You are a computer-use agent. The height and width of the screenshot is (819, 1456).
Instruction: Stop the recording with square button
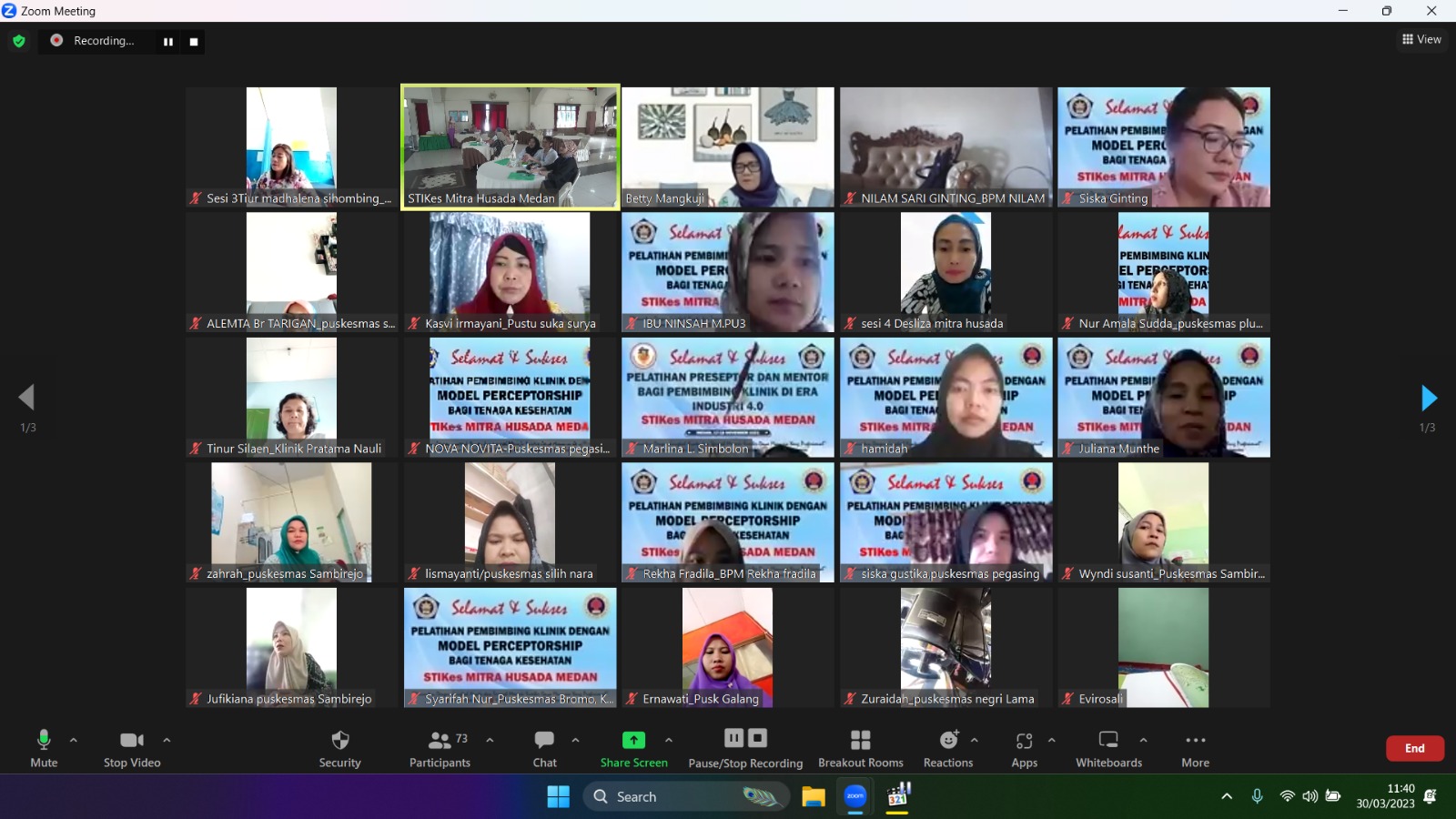[x=194, y=42]
